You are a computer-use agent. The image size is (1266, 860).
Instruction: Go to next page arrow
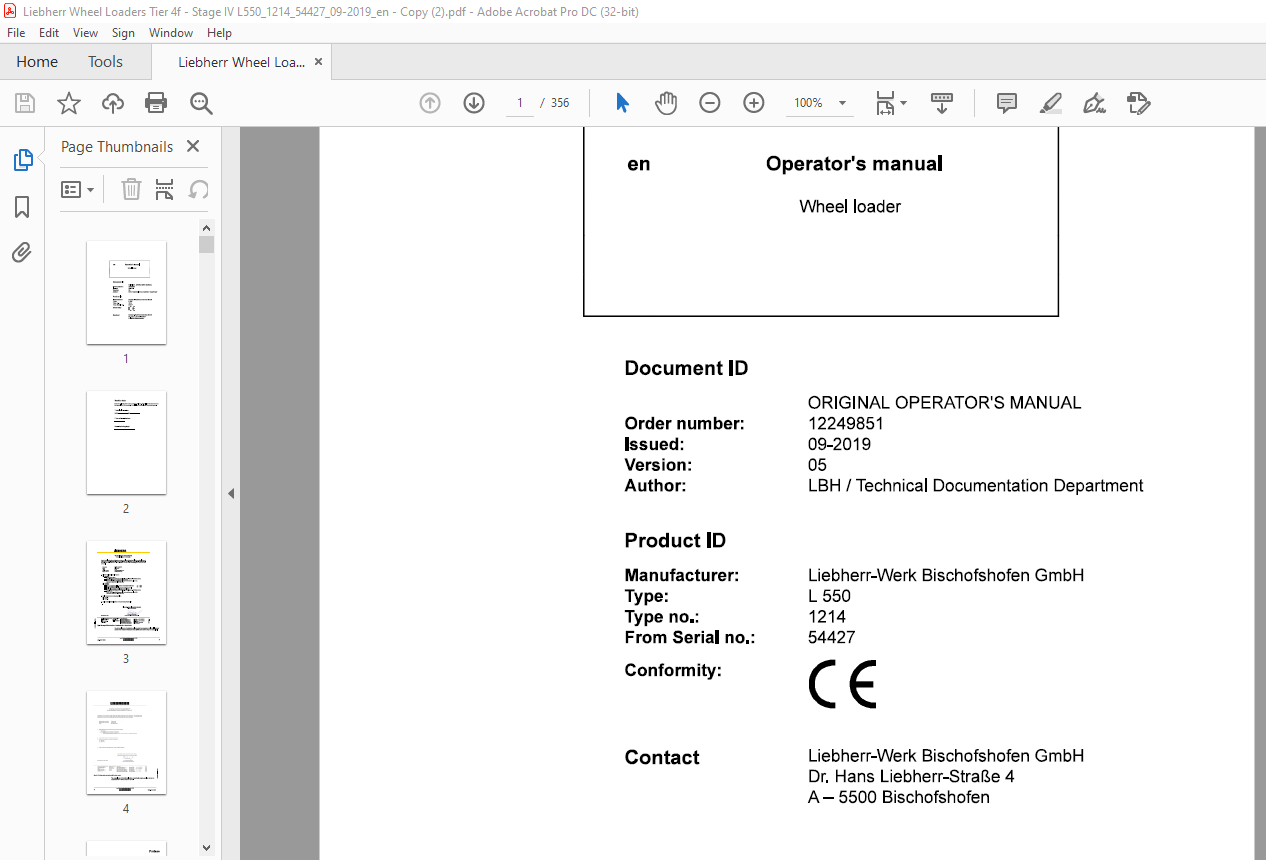[x=474, y=103]
